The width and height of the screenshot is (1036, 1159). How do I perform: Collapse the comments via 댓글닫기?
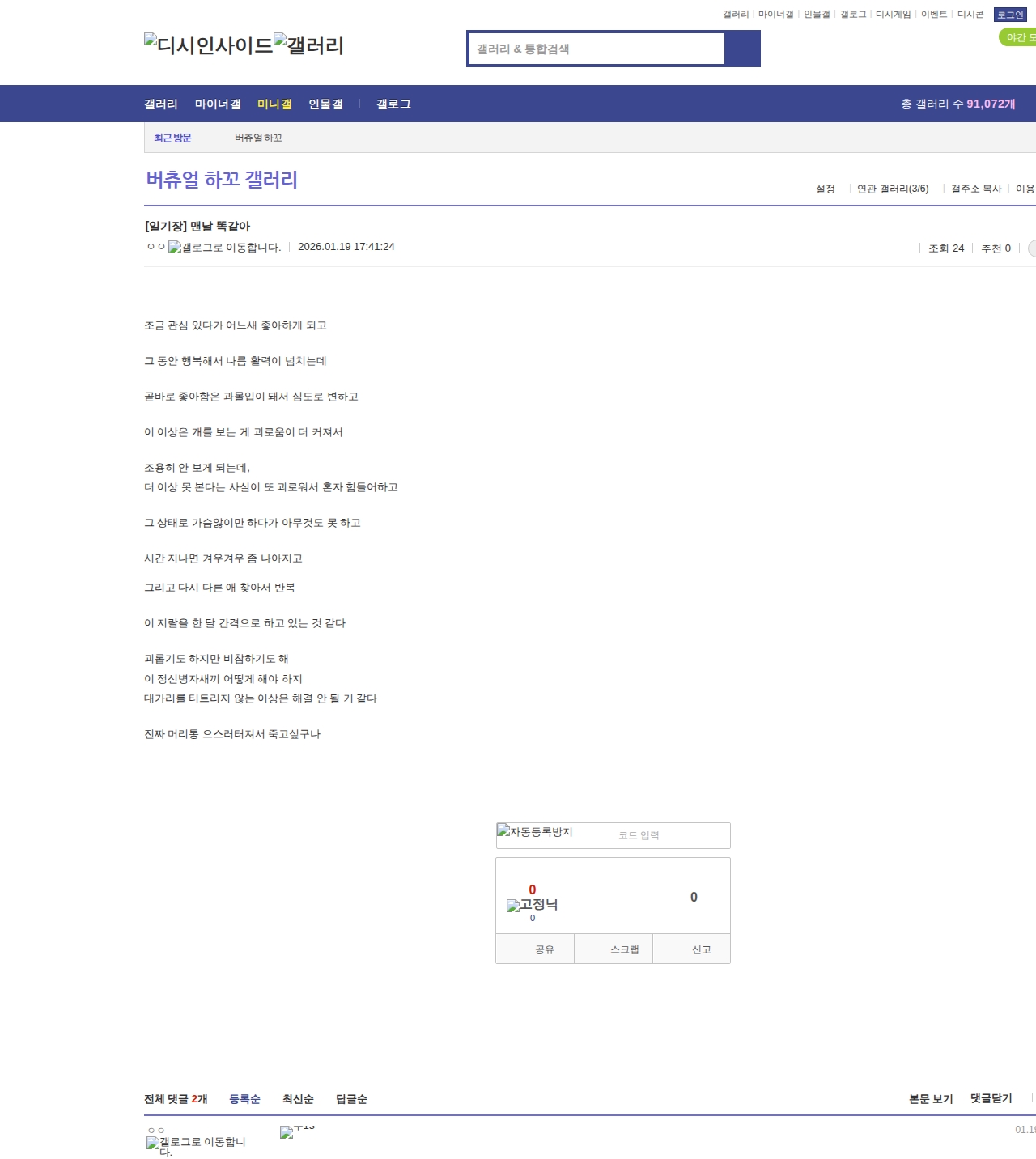pos(990,1097)
